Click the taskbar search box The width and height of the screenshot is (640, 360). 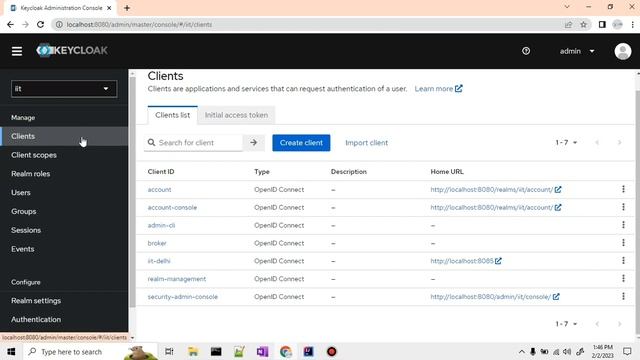pyautogui.click(x=91, y=351)
